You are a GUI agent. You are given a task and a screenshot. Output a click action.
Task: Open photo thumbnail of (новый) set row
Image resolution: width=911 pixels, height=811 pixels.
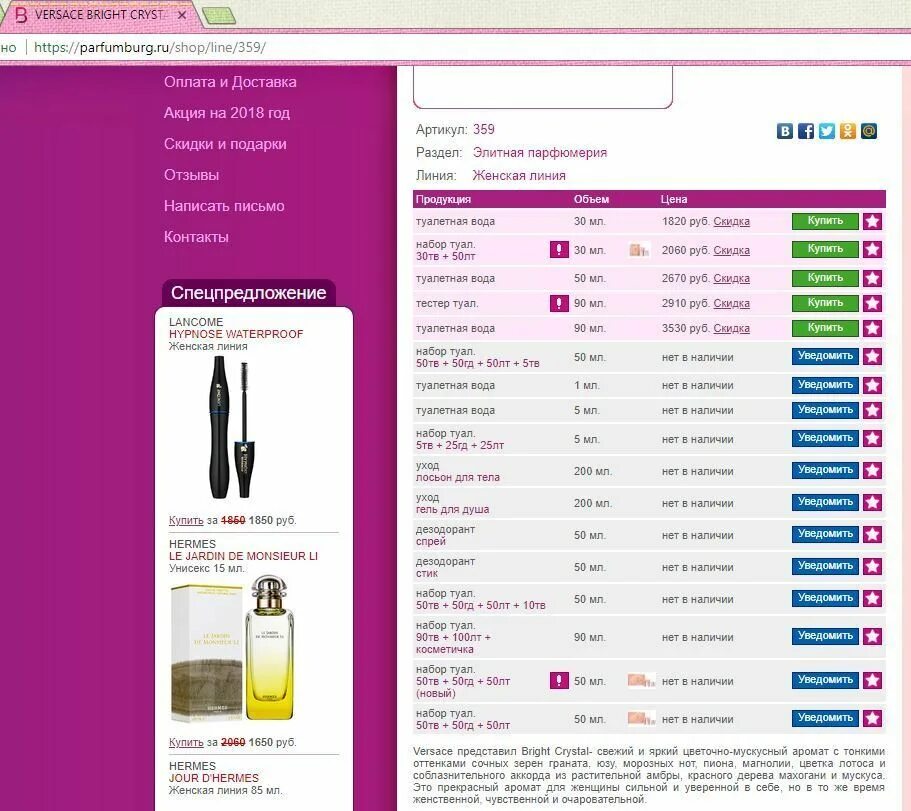pos(641,680)
